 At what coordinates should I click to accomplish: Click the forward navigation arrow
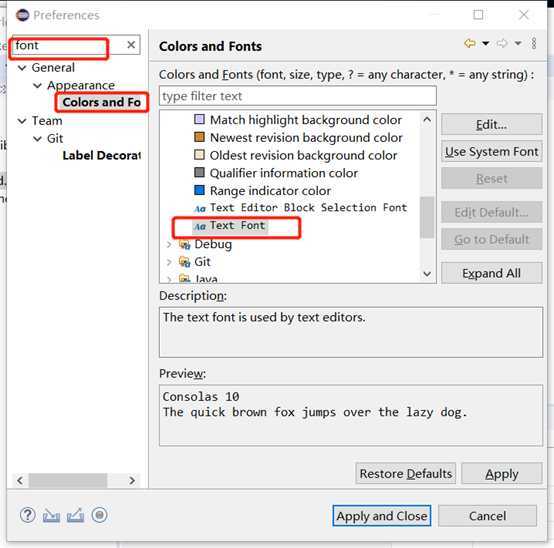(x=502, y=43)
